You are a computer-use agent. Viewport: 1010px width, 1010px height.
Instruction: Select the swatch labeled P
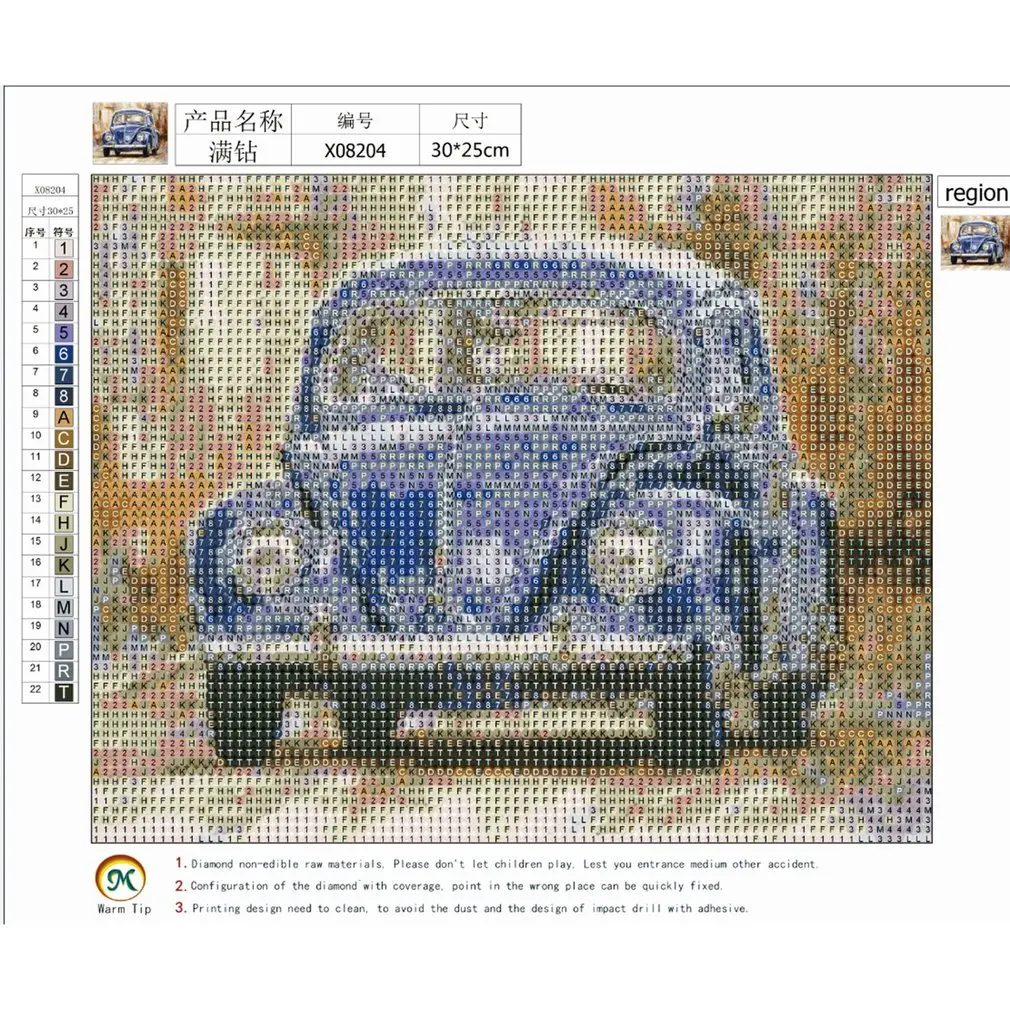coord(63,650)
